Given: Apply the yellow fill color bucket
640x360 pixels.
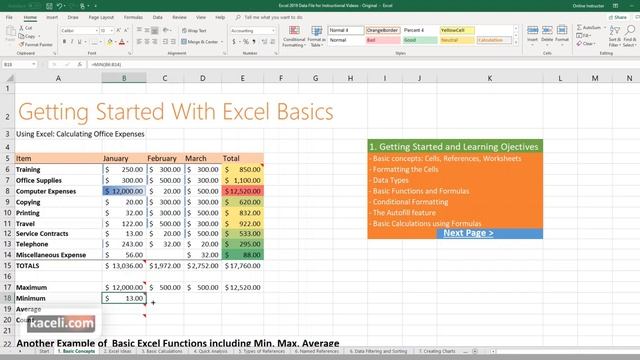Looking at the screenshot, I should (x=109, y=42).
